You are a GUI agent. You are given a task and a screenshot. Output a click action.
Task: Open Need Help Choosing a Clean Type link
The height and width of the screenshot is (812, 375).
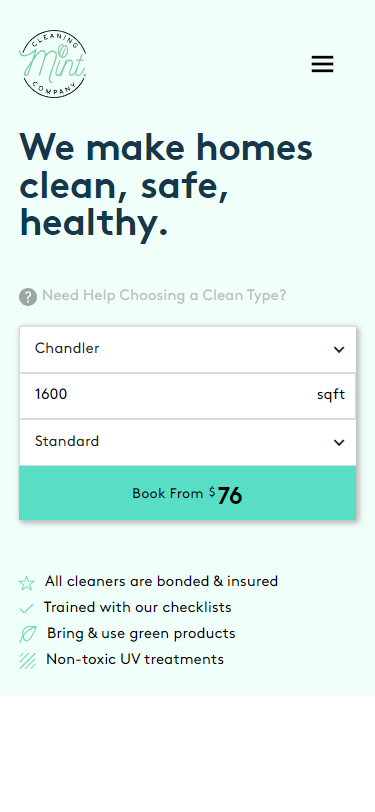164,296
